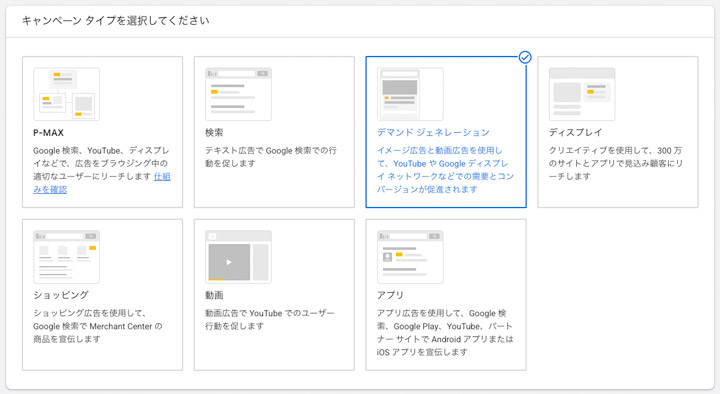
Task: Click the デマンド ジェネレーション illustration icon
Action: (410, 94)
